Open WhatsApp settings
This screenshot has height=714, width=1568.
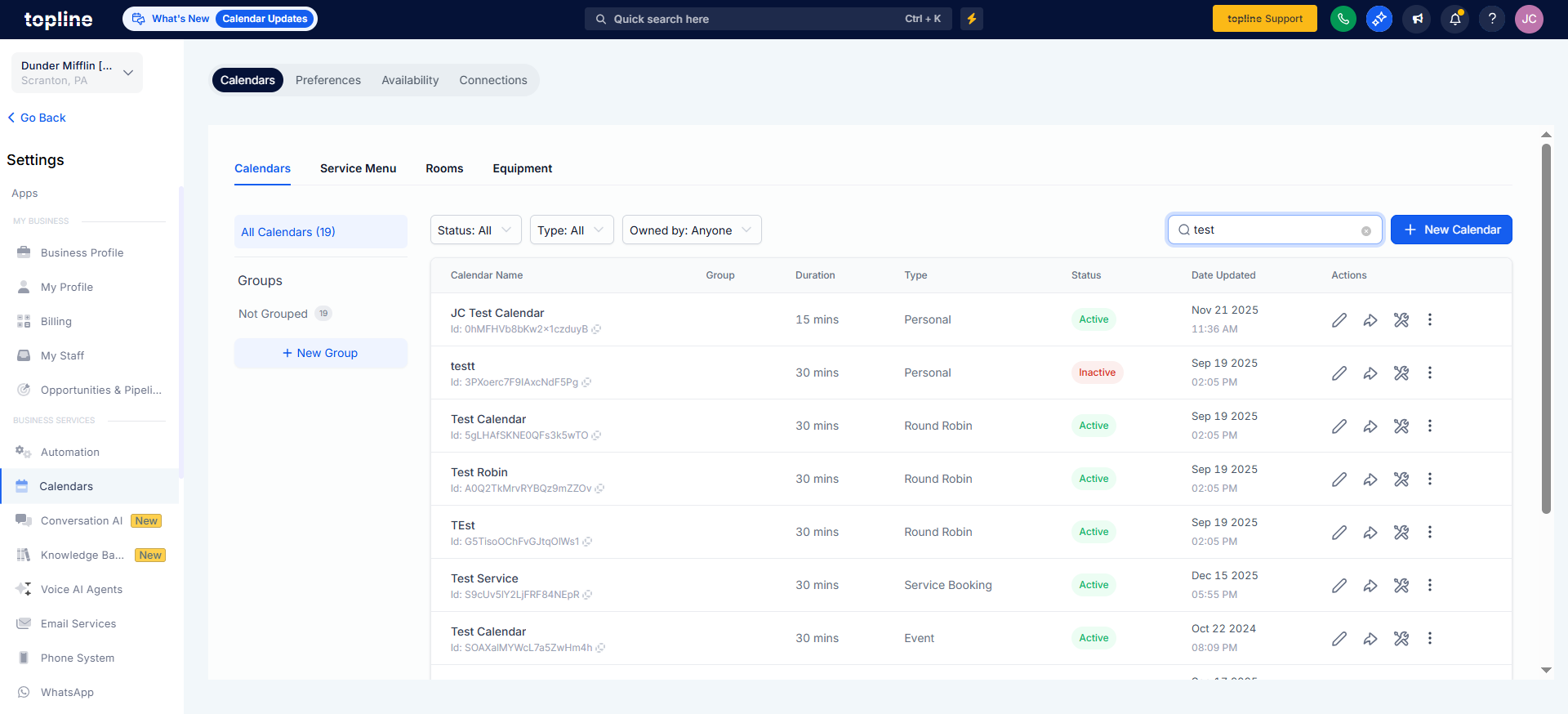[67, 692]
